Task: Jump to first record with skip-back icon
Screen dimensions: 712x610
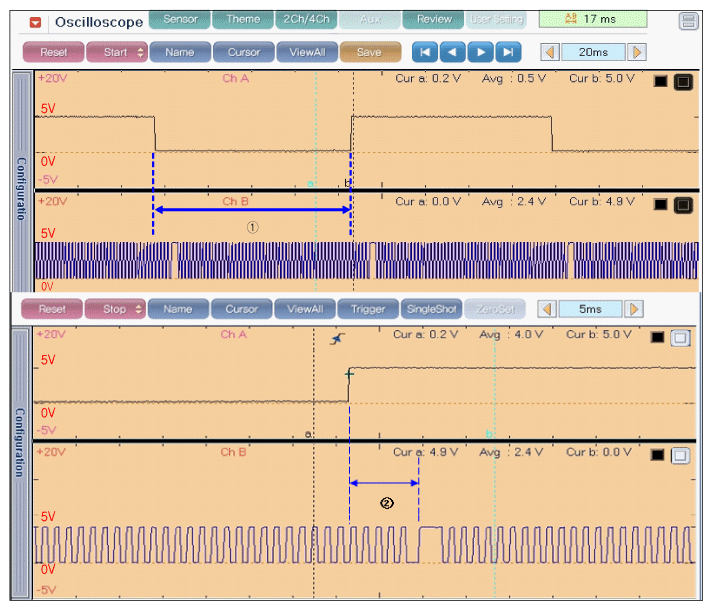Action: (x=425, y=52)
